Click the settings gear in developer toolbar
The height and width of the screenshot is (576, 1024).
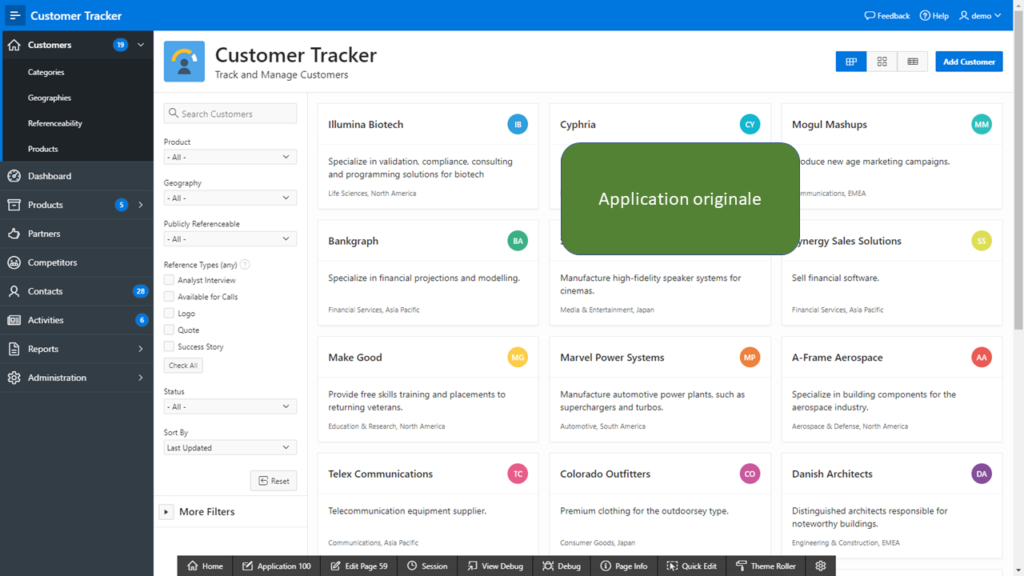(x=820, y=566)
